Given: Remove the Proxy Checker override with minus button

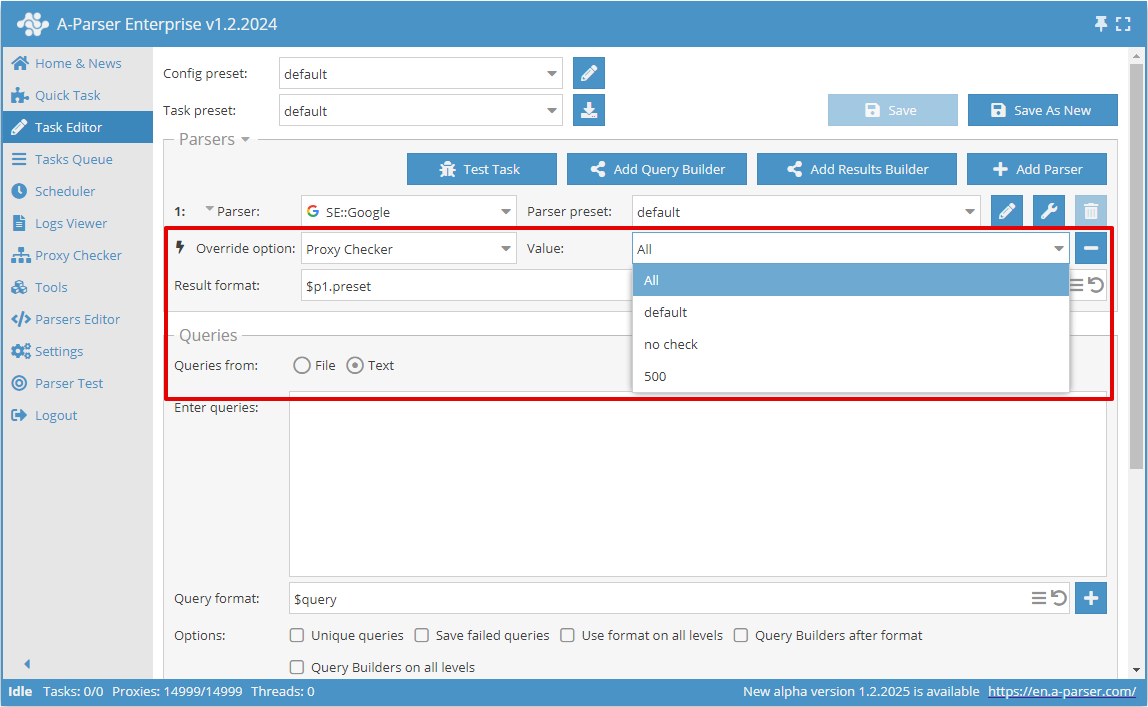Looking at the screenshot, I should click(x=1090, y=247).
